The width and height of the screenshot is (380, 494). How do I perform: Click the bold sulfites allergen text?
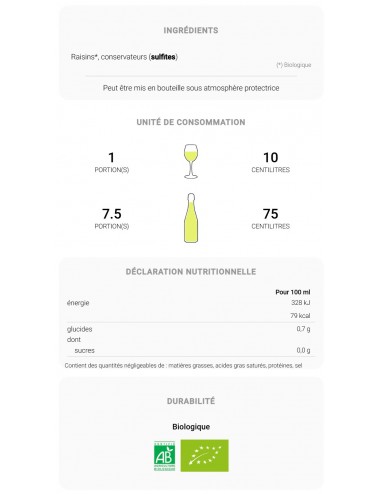click(x=163, y=57)
